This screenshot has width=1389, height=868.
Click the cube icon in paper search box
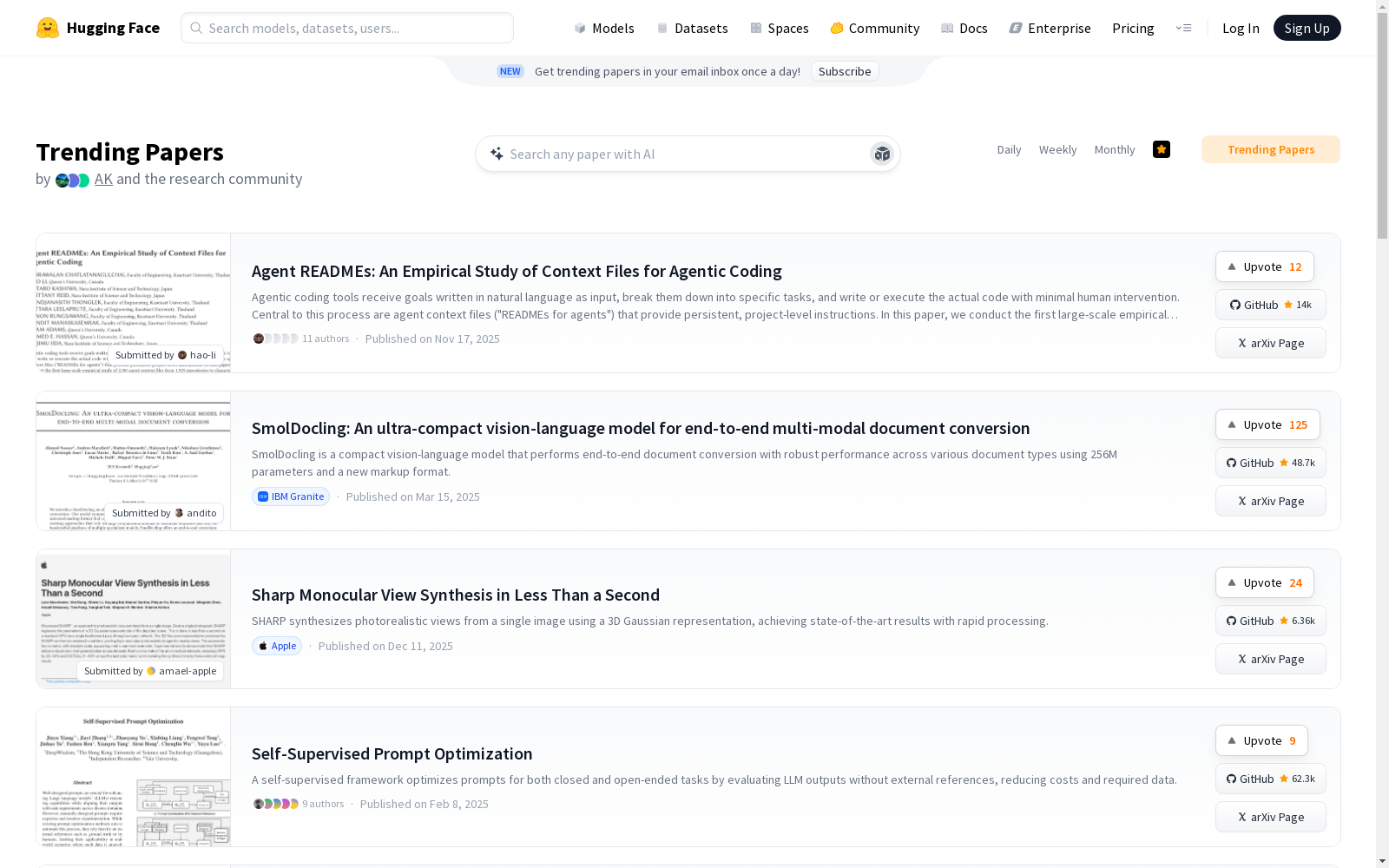[x=882, y=154]
